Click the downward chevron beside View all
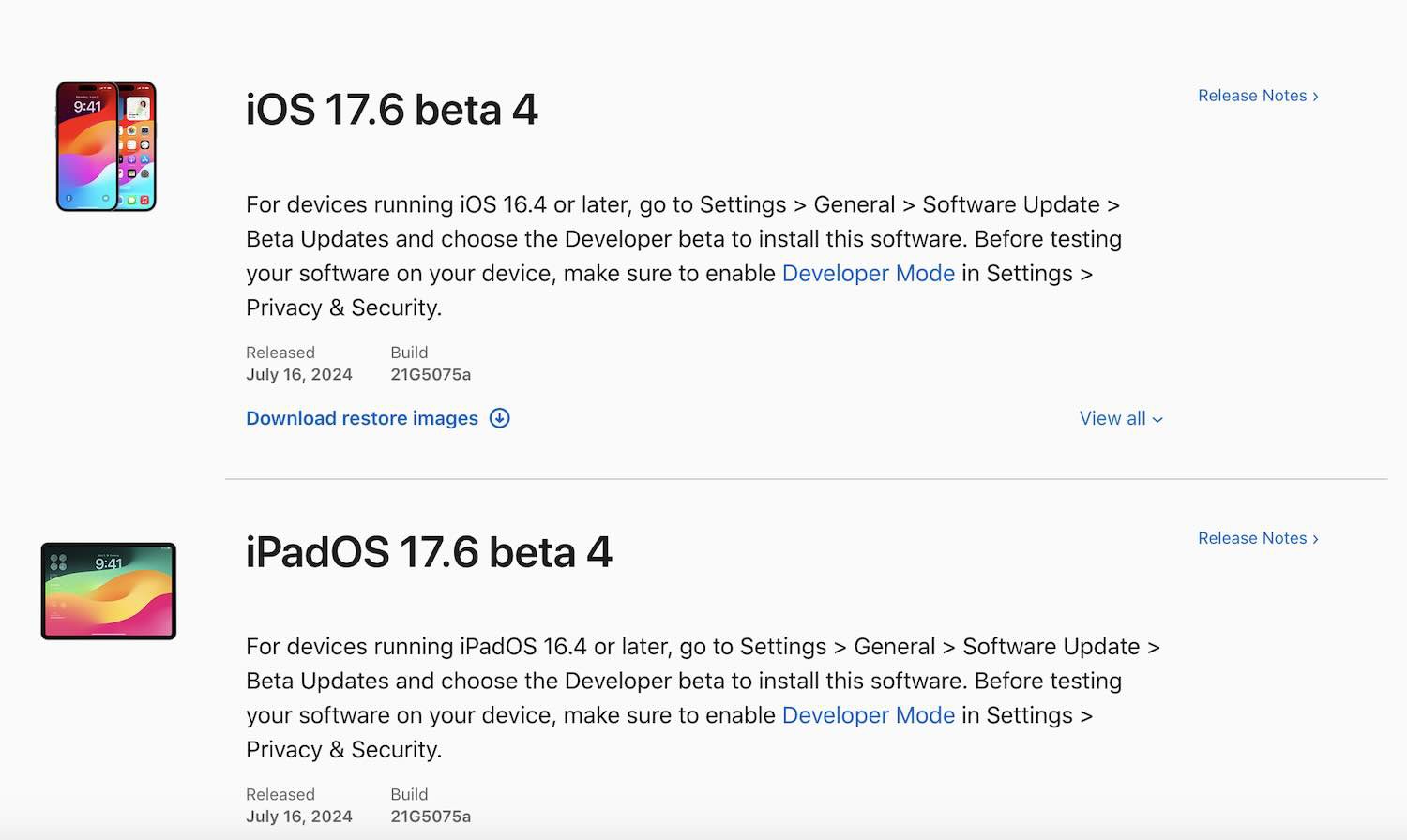The height and width of the screenshot is (840, 1407). [1157, 419]
